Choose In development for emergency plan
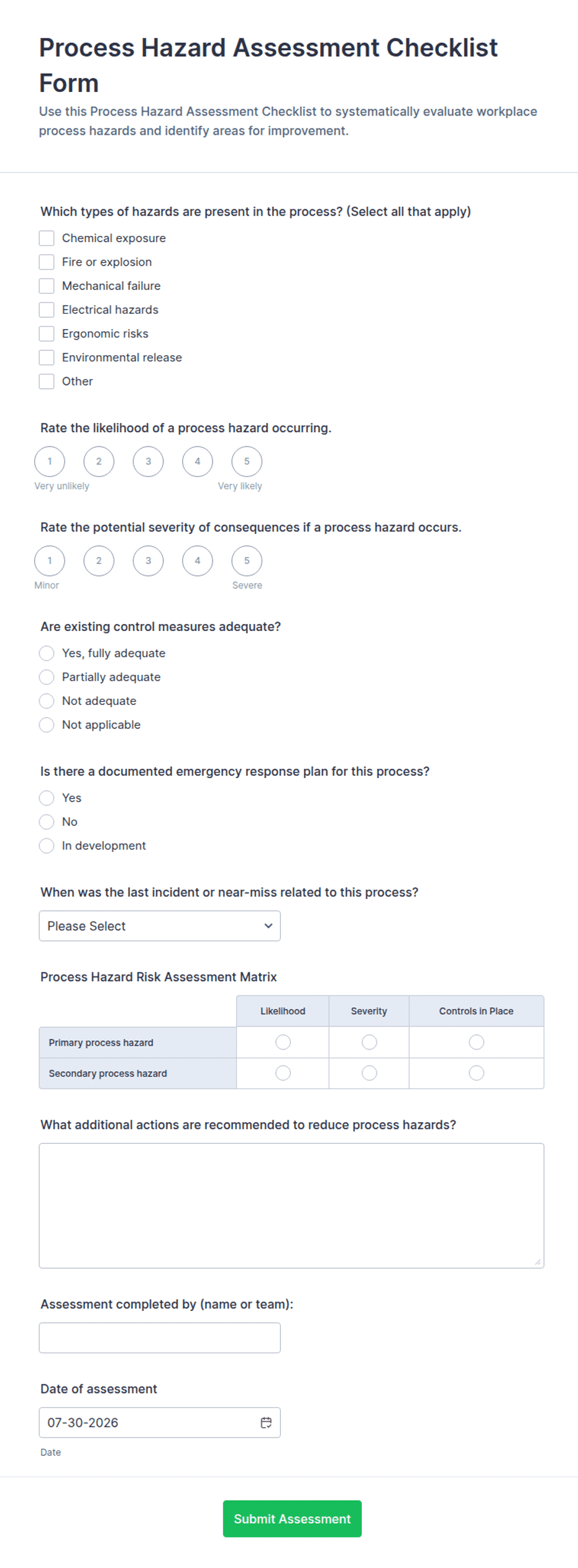 [47, 846]
